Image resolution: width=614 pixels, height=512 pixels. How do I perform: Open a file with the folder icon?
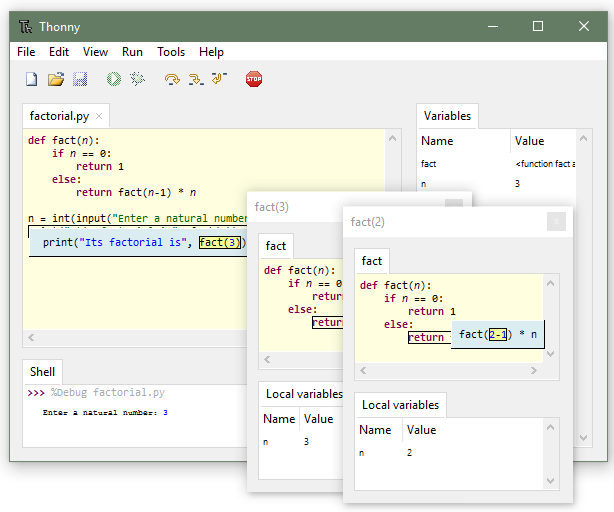[56, 79]
